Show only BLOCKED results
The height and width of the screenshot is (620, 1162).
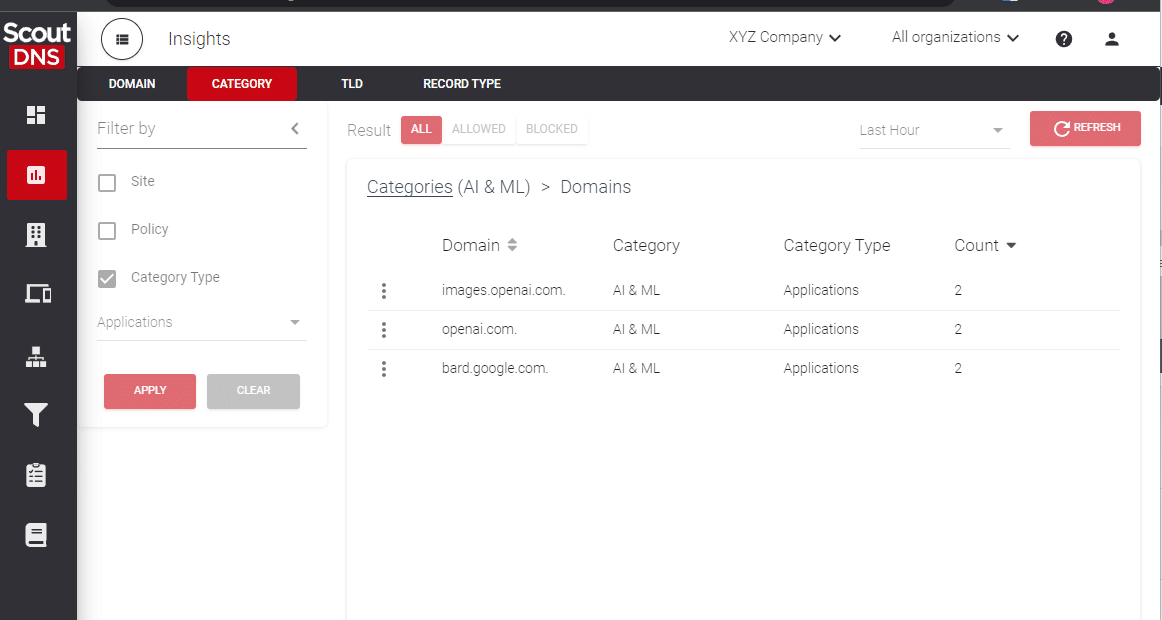551,130
